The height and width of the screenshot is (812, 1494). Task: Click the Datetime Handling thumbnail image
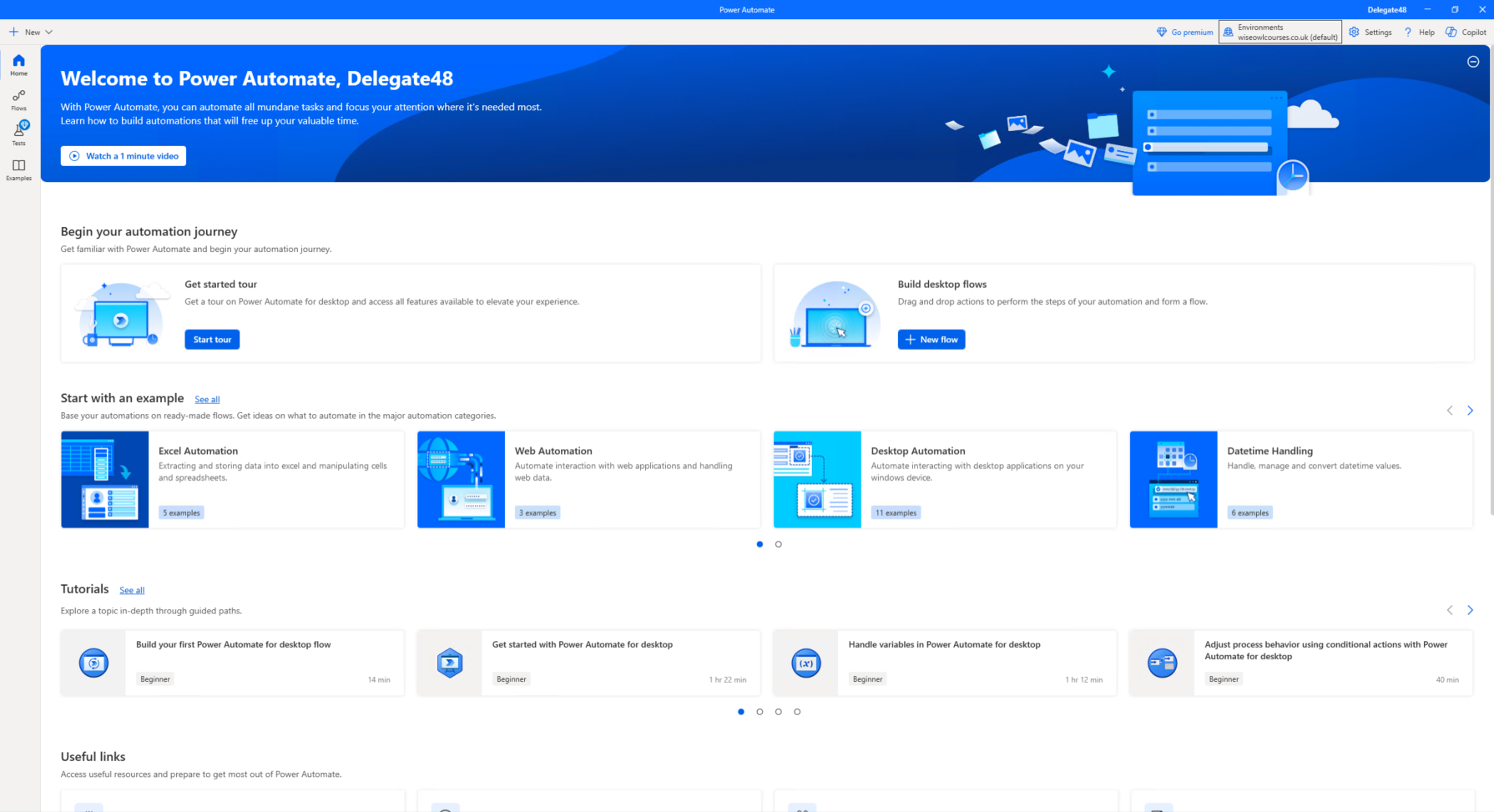pyautogui.click(x=1173, y=479)
